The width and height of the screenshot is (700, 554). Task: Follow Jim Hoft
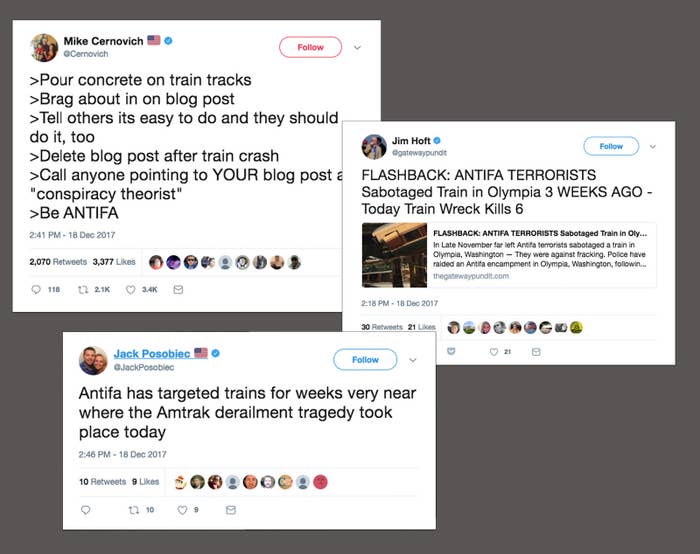(611, 146)
